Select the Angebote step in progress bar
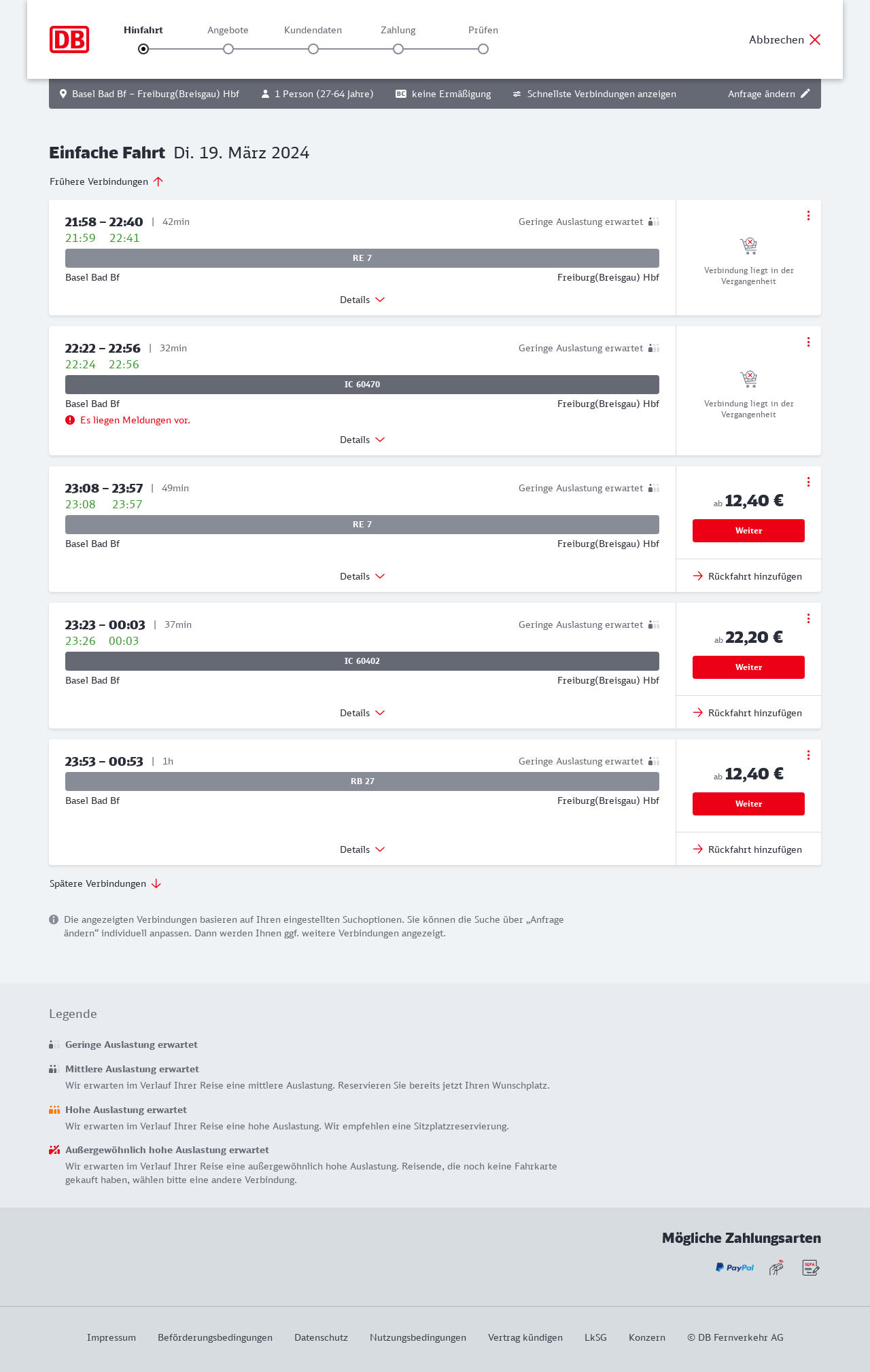This screenshot has width=870, height=1372. (228, 48)
